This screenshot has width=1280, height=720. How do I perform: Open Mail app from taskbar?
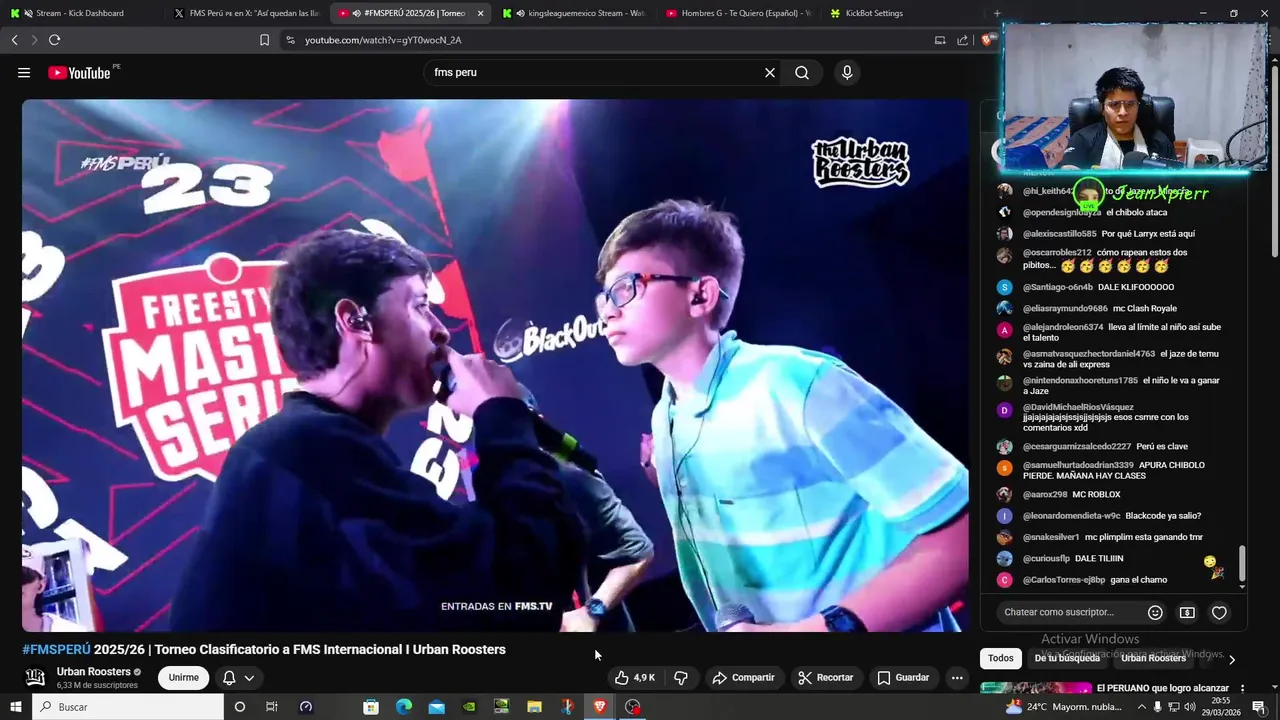click(437, 707)
